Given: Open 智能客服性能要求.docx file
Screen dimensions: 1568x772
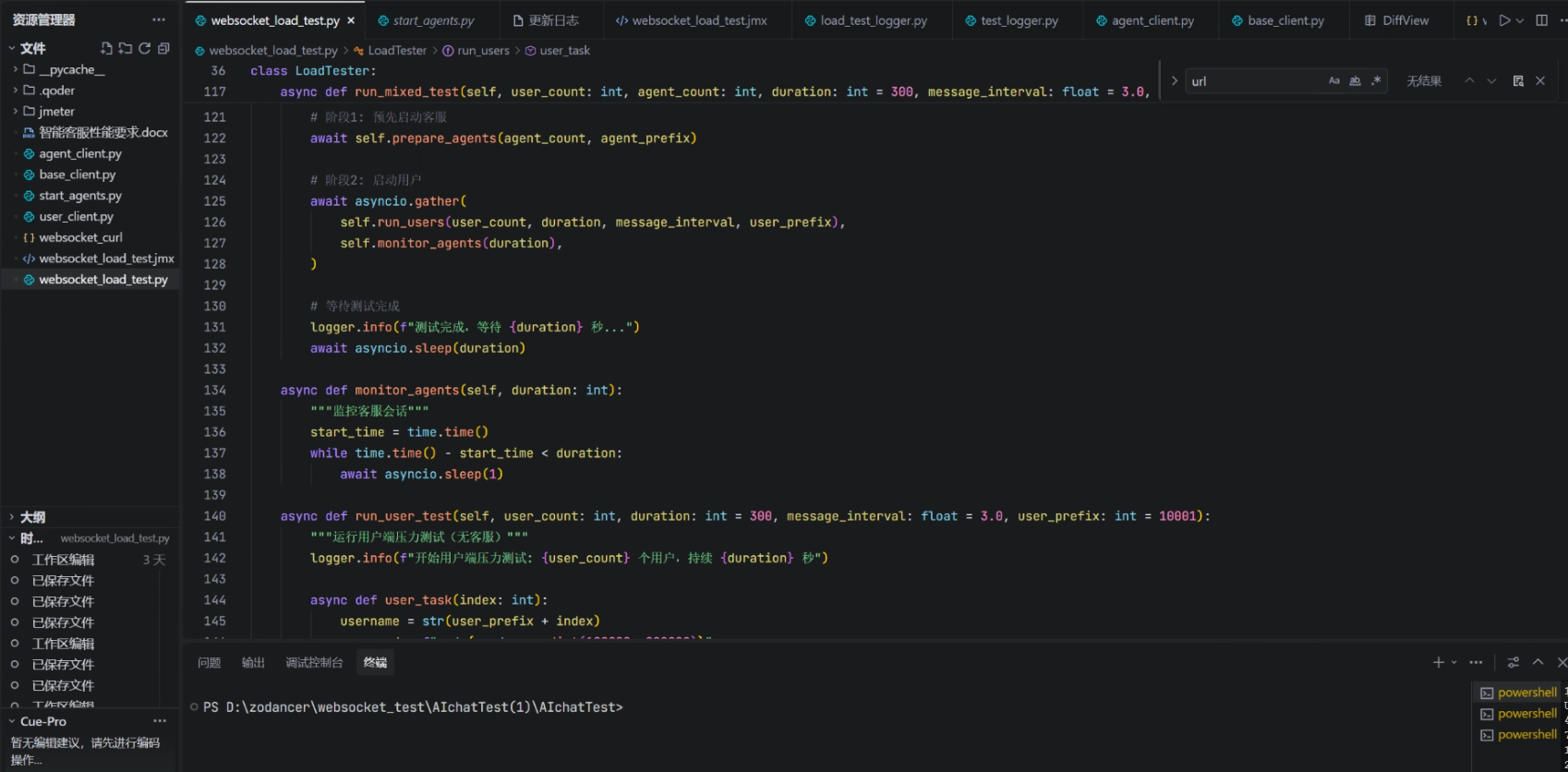Looking at the screenshot, I should [x=90, y=132].
